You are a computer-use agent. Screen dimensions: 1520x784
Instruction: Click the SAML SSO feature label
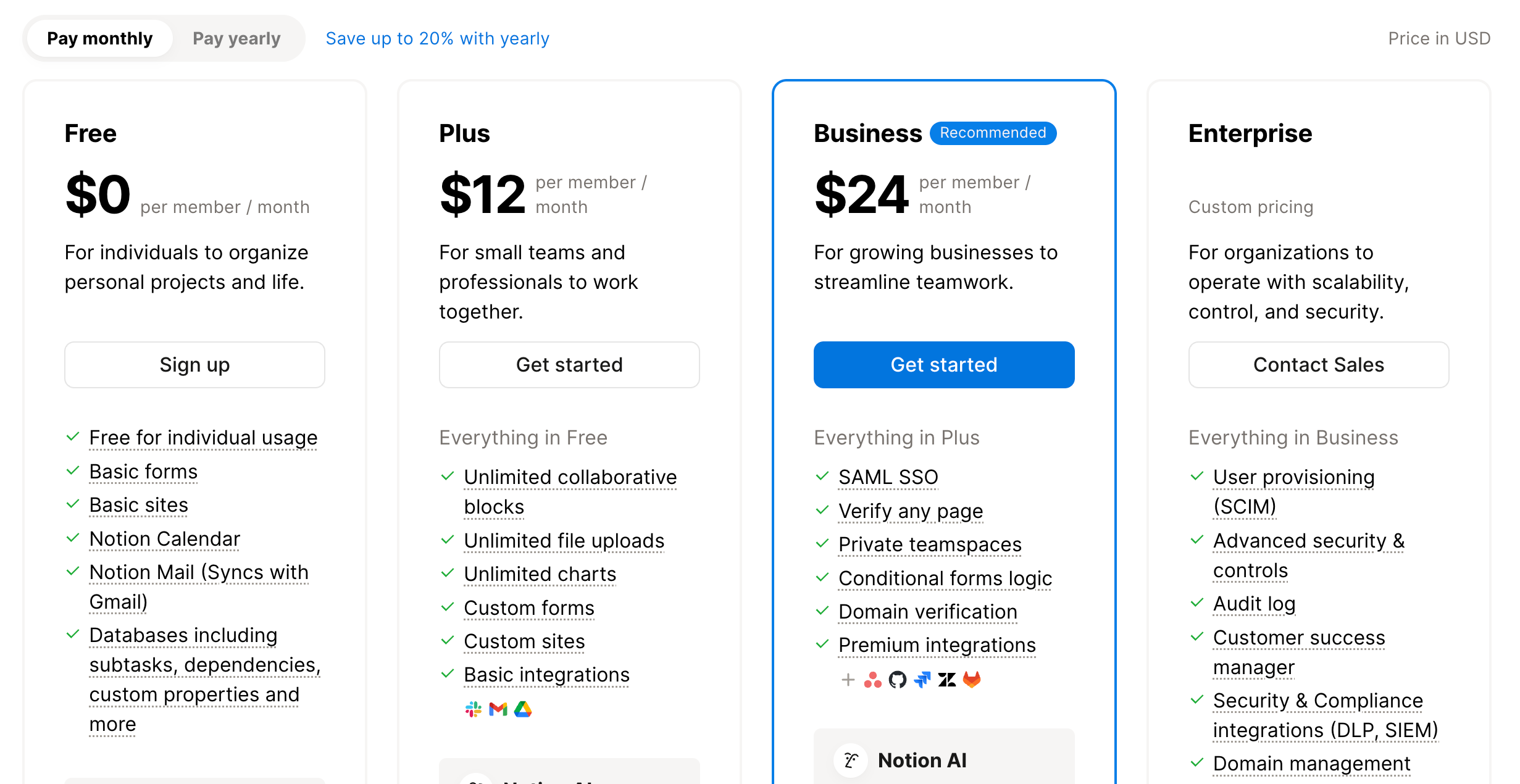888,477
